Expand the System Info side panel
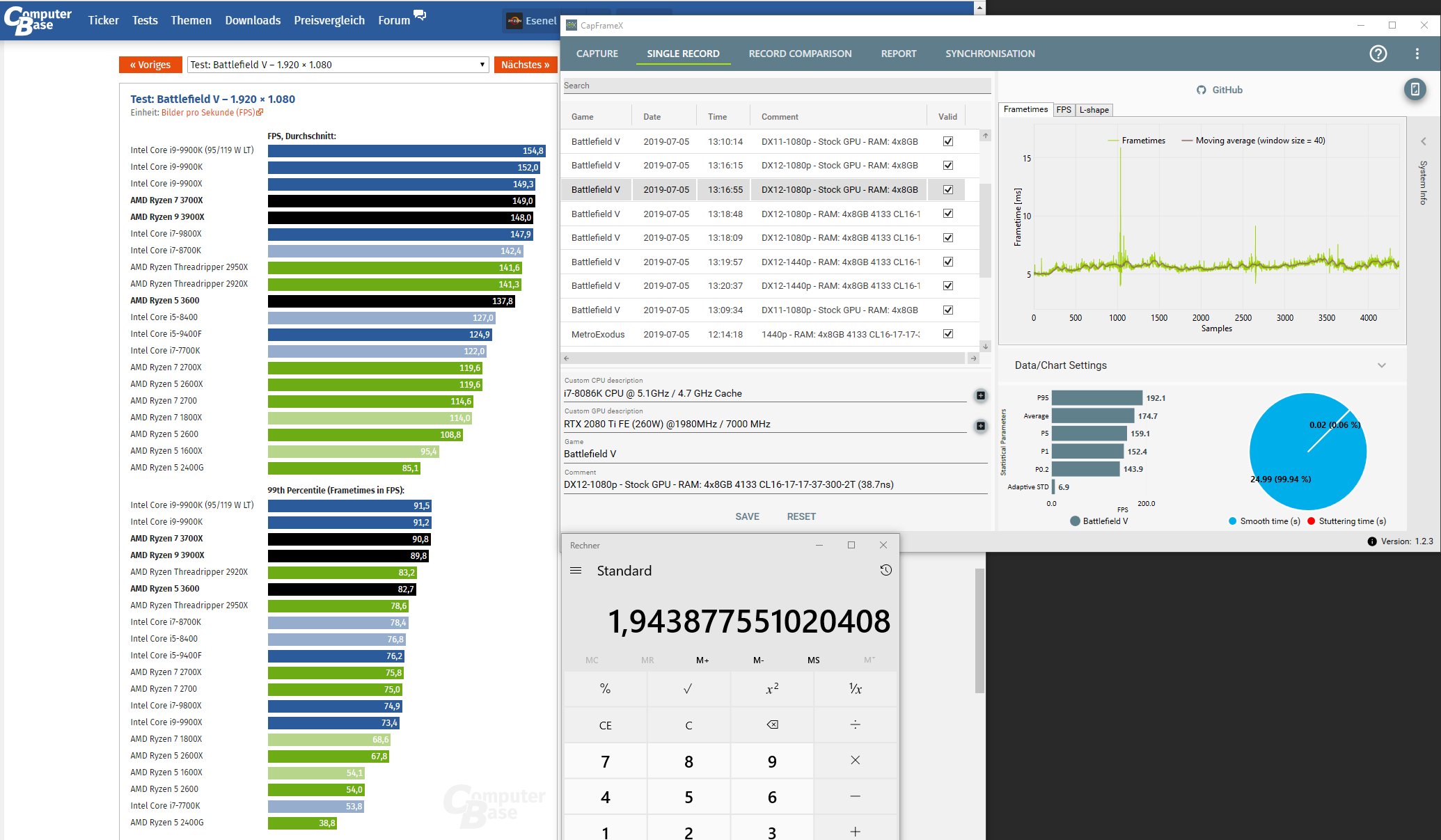 pyautogui.click(x=1423, y=141)
